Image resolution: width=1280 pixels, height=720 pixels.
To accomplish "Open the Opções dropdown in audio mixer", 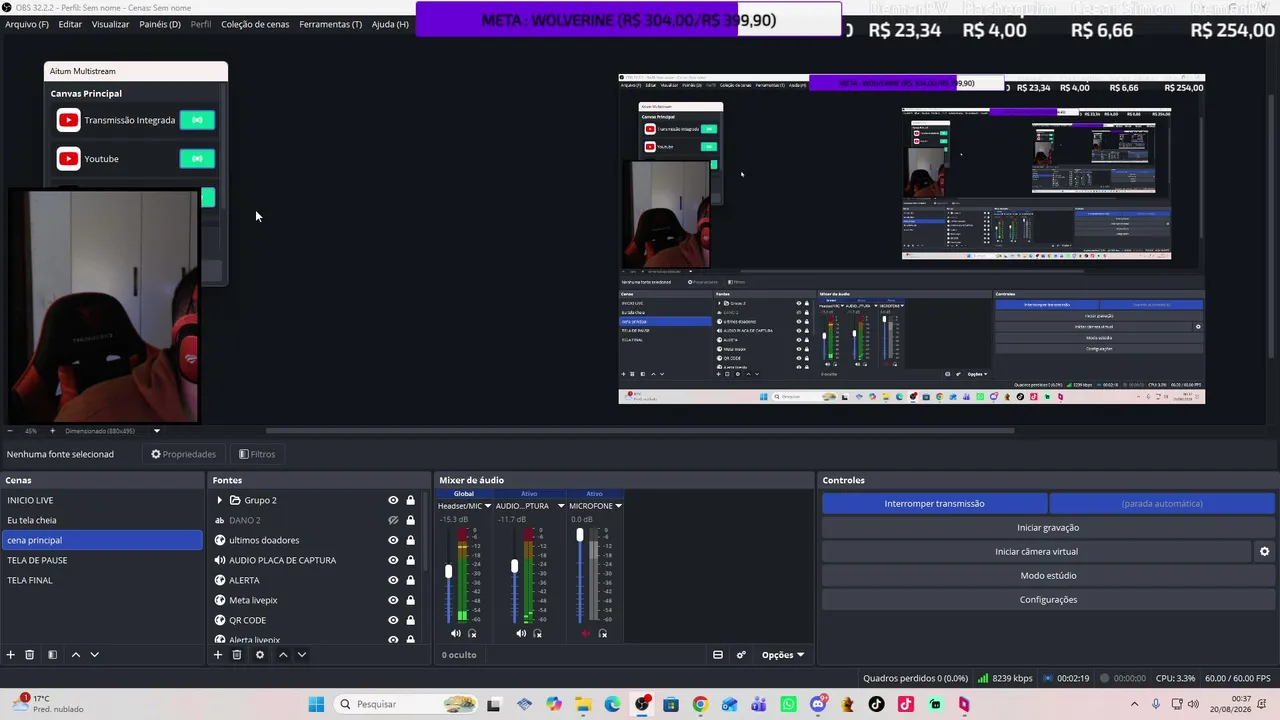I will coord(783,655).
